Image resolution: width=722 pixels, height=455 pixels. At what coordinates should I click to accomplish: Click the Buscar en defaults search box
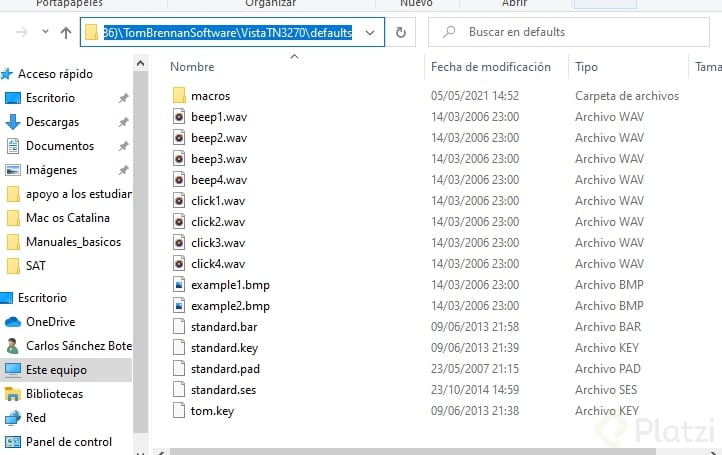coord(569,32)
